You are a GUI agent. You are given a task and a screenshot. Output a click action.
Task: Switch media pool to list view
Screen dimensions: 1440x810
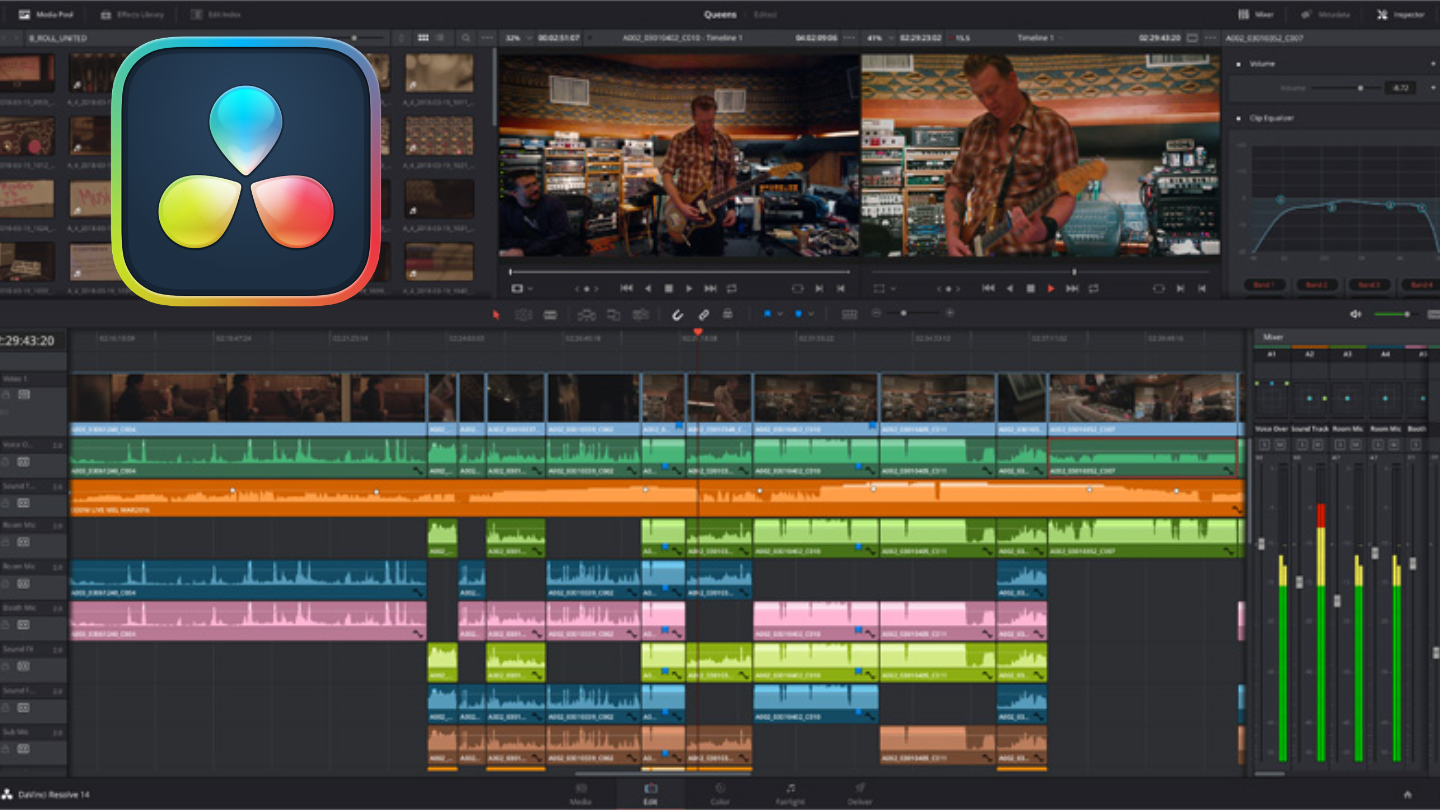pyautogui.click(x=442, y=38)
